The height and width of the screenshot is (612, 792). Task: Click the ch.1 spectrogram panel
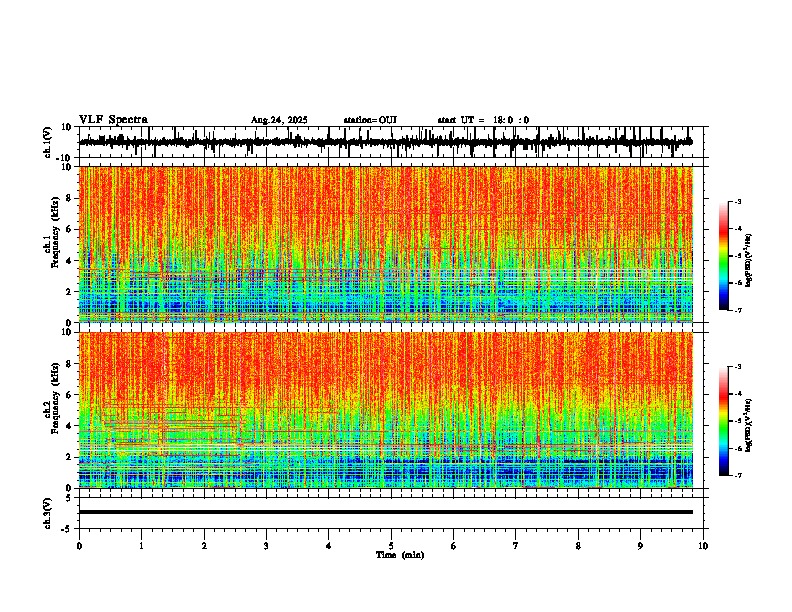(x=386, y=244)
